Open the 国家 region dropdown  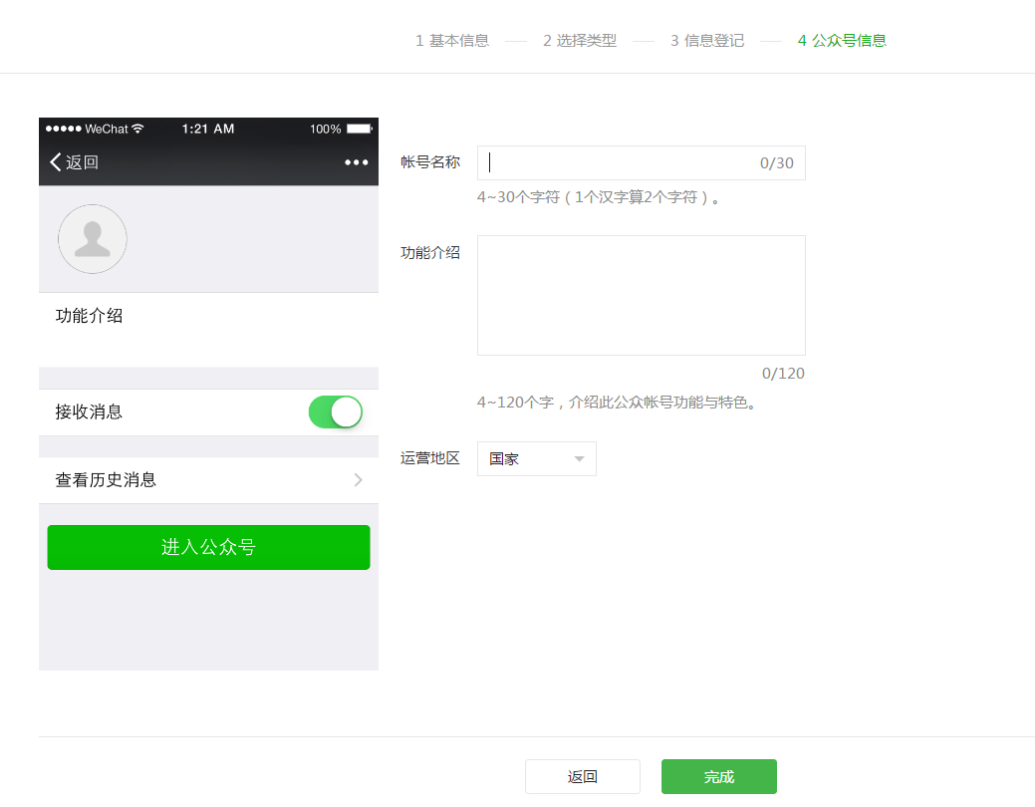click(536, 459)
